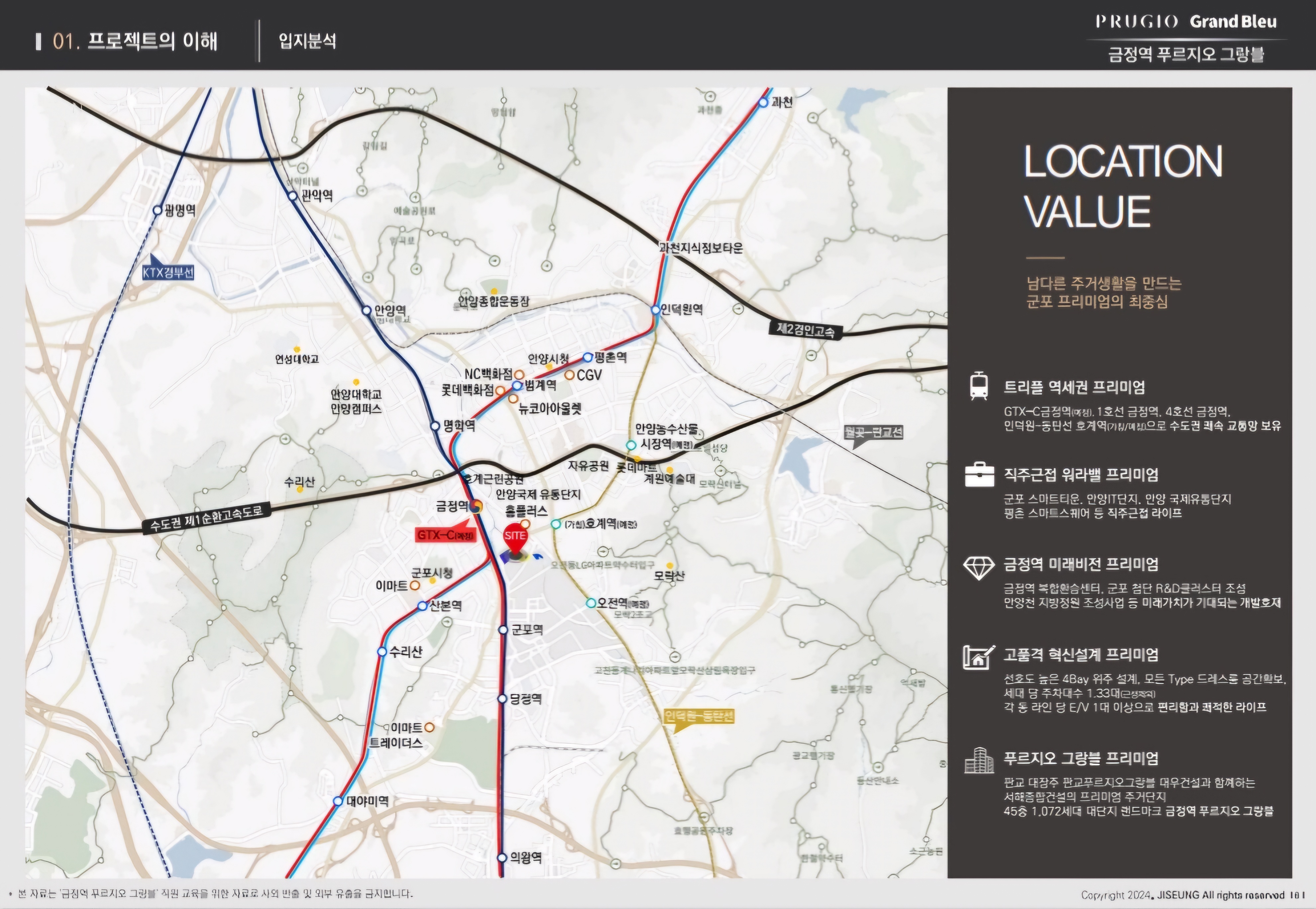Click the 안양대학교 안양캠퍼스 map label
1316x909 pixels.
tap(356, 402)
